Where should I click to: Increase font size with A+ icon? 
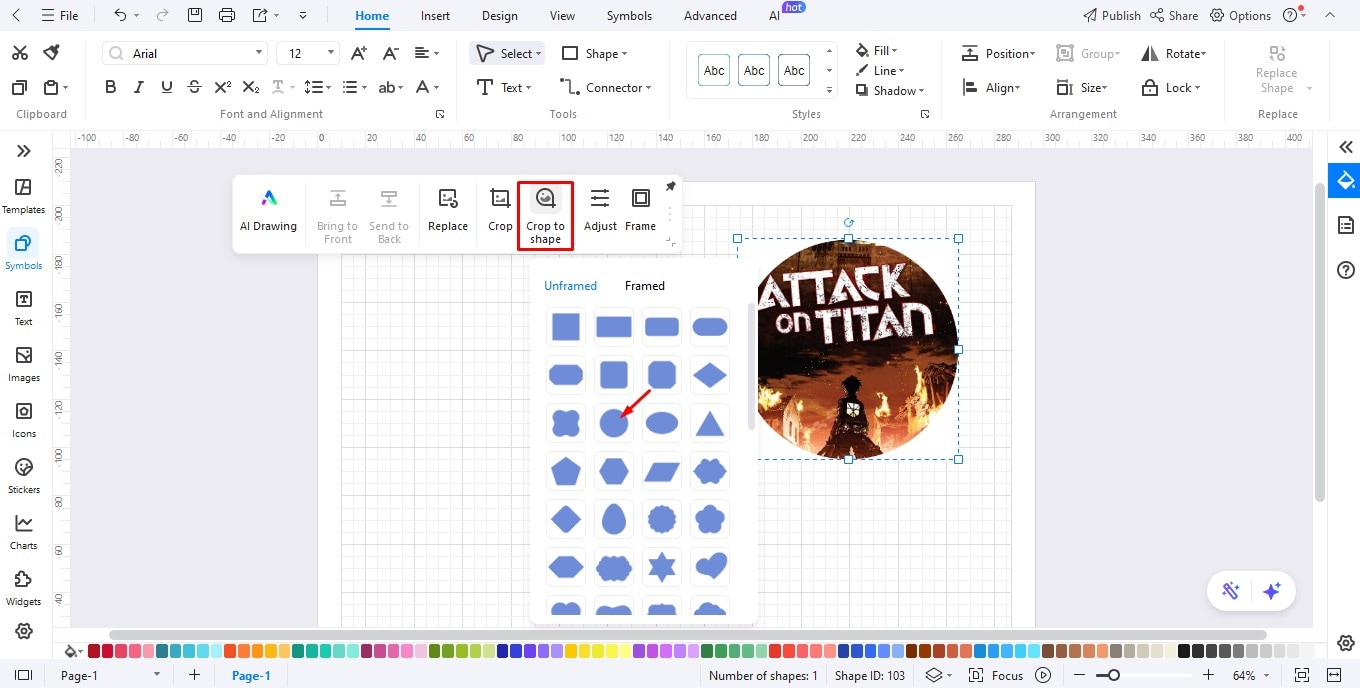point(359,53)
